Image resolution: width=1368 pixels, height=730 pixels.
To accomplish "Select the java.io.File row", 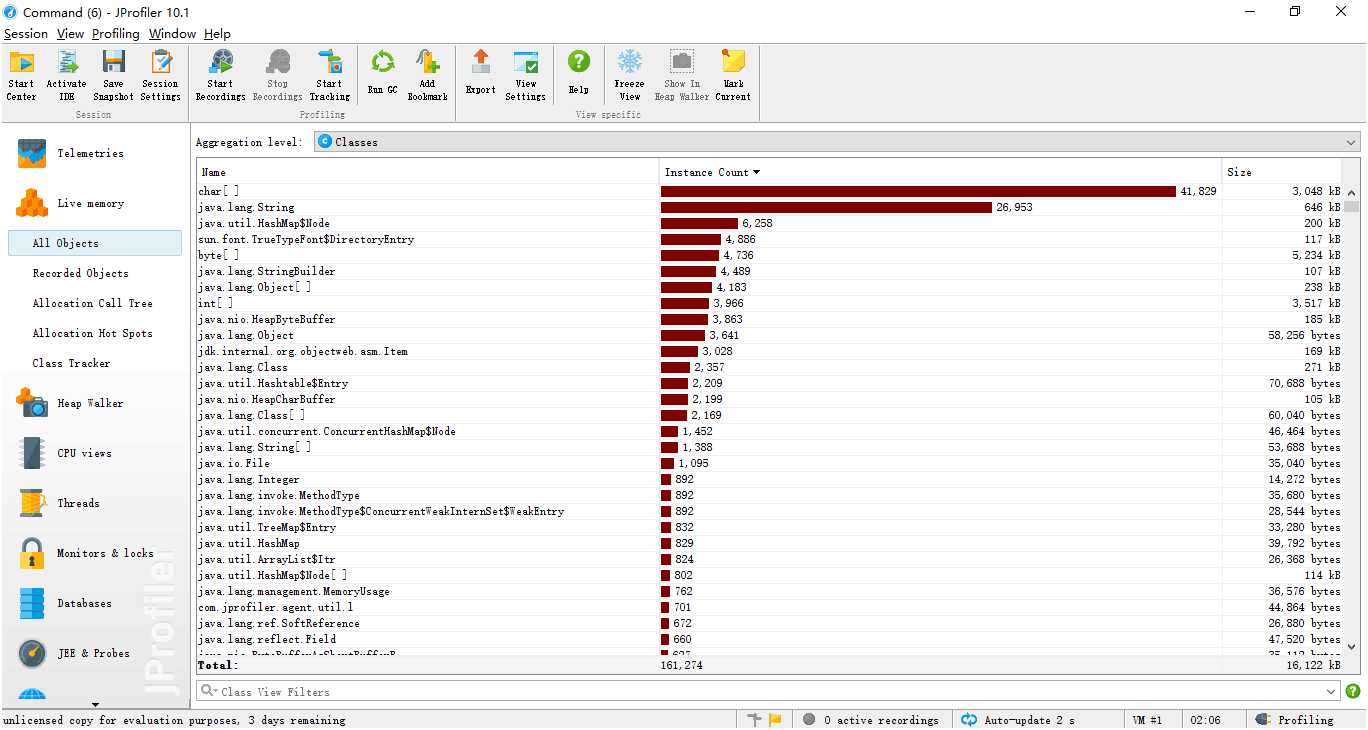I will [x=770, y=463].
